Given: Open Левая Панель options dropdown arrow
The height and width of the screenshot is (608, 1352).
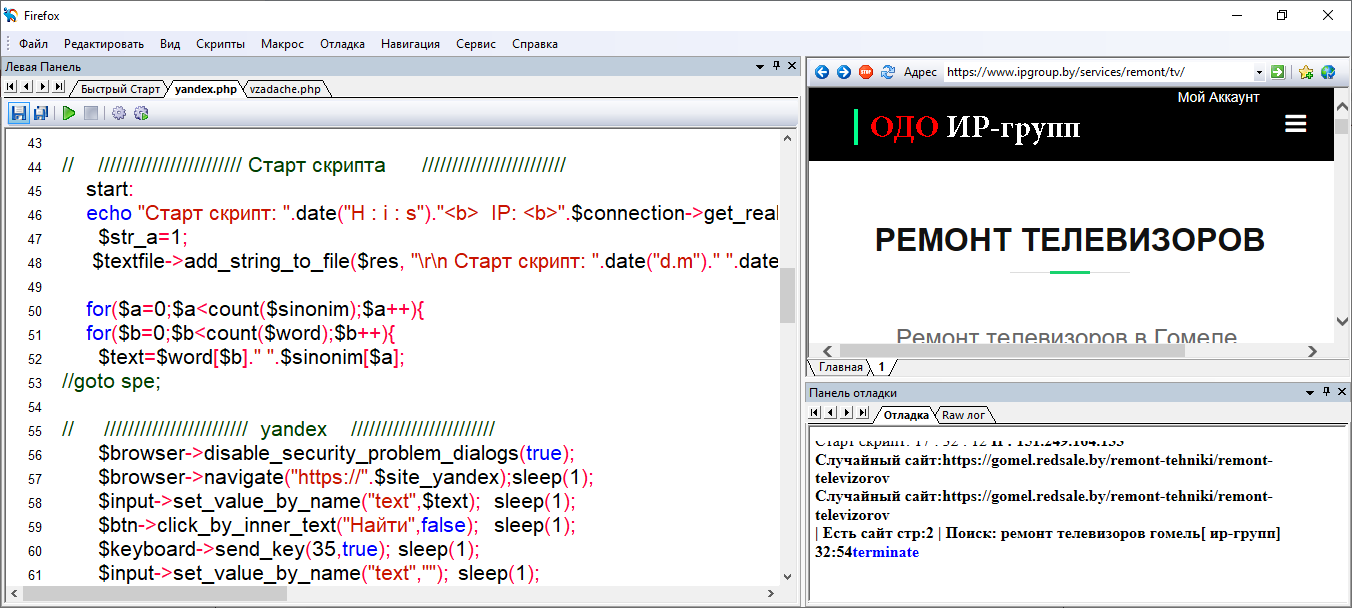Looking at the screenshot, I should [x=759, y=66].
